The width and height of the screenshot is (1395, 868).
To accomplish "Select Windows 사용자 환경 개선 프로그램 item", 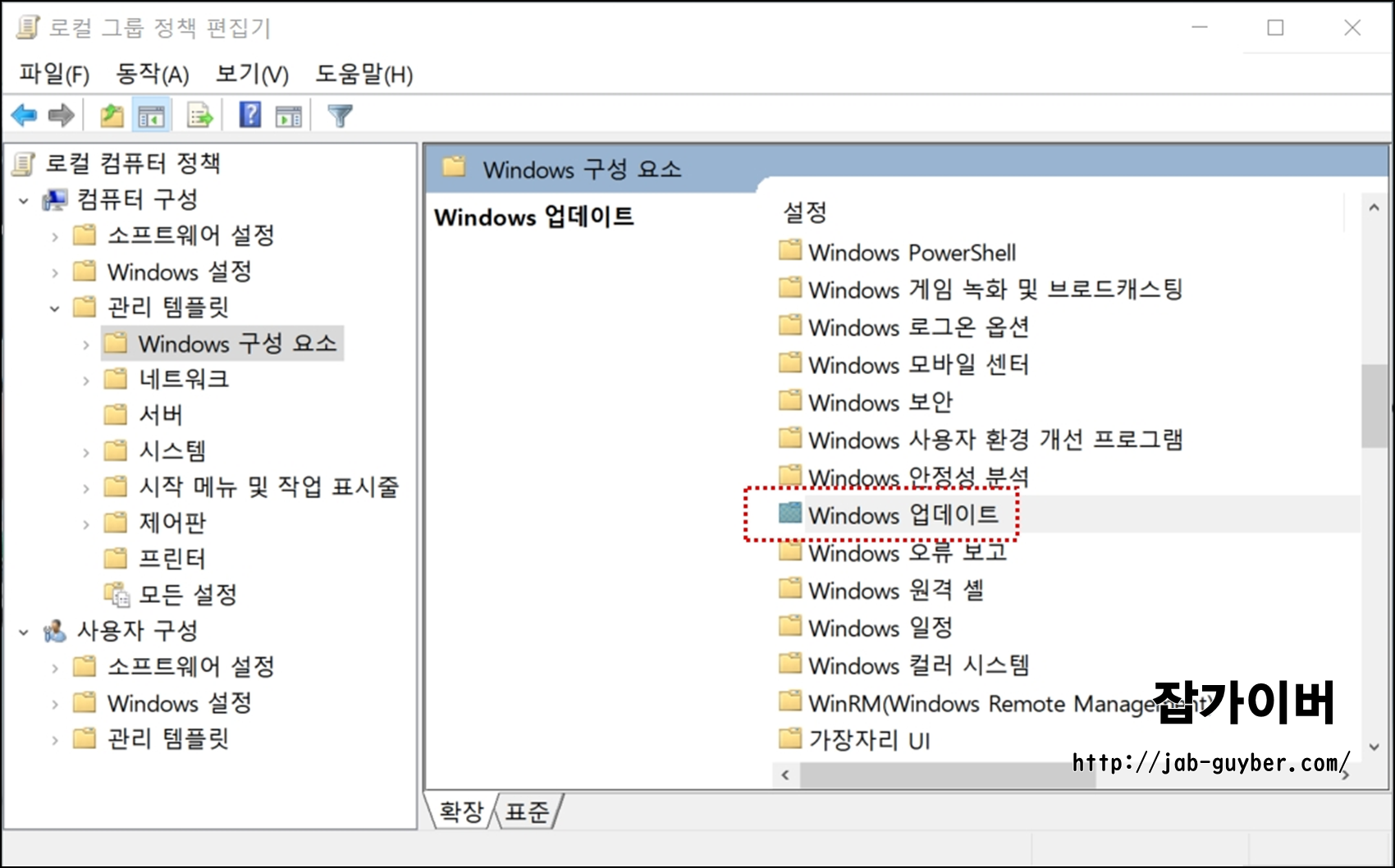I will pyautogui.click(x=995, y=439).
